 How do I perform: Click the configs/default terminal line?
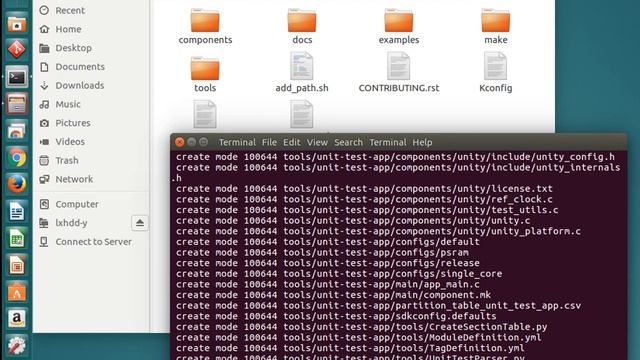(328, 242)
